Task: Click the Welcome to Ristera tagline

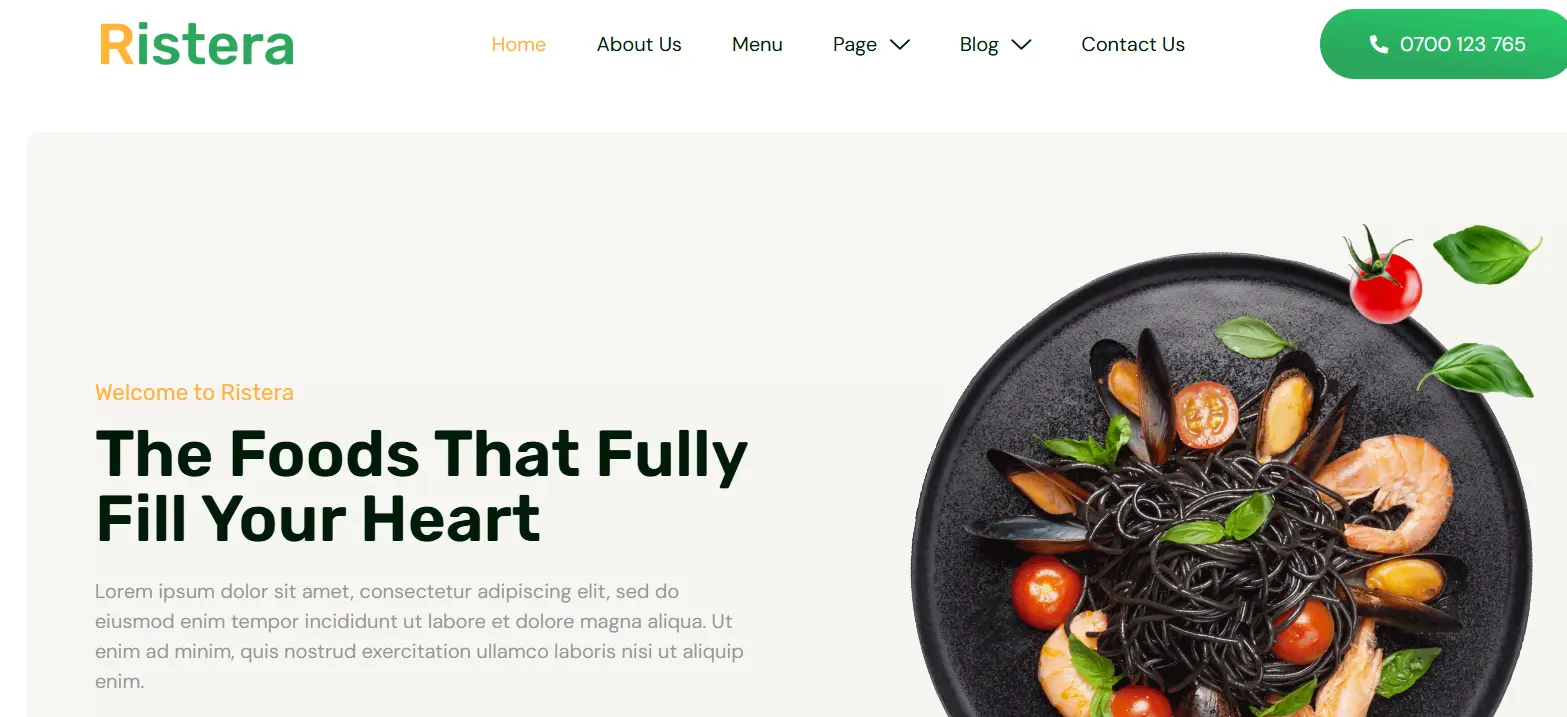Action: 194,392
